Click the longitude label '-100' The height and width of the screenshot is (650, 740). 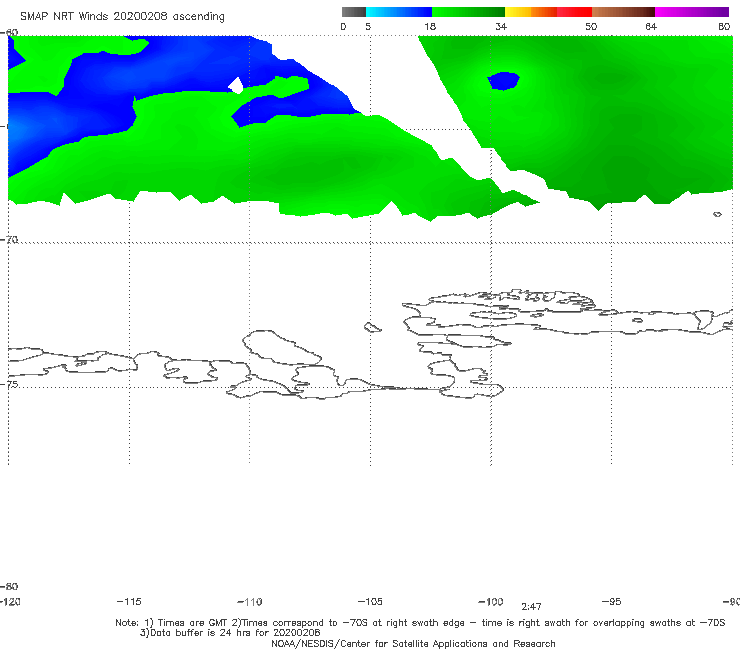491,601
